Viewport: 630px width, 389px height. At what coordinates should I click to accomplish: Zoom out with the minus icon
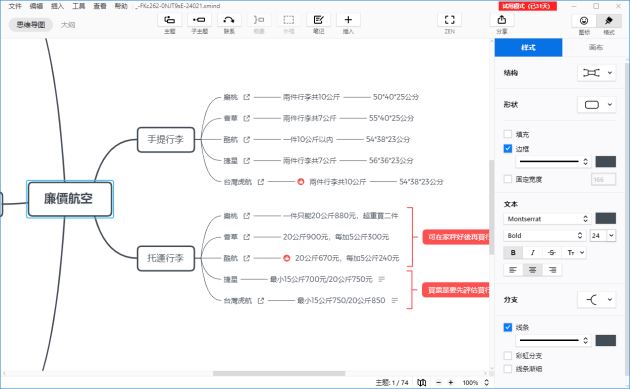[439, 383]
